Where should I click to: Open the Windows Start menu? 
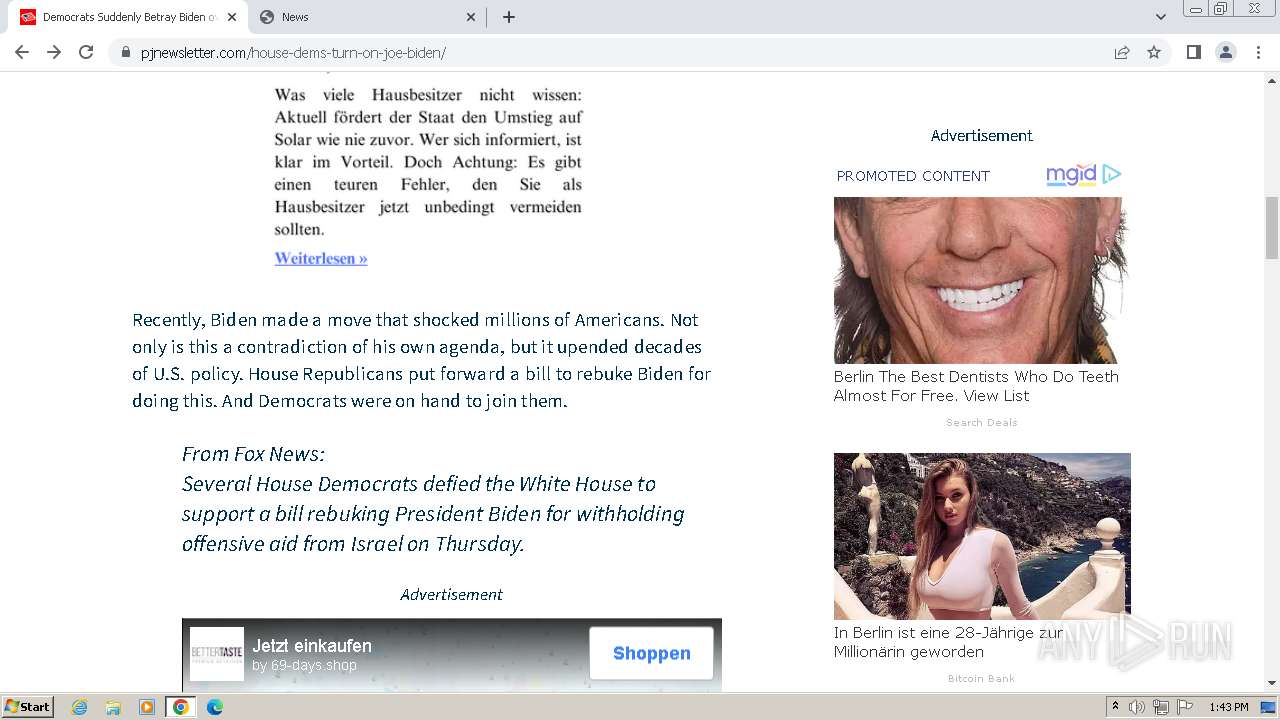point(28,707)
